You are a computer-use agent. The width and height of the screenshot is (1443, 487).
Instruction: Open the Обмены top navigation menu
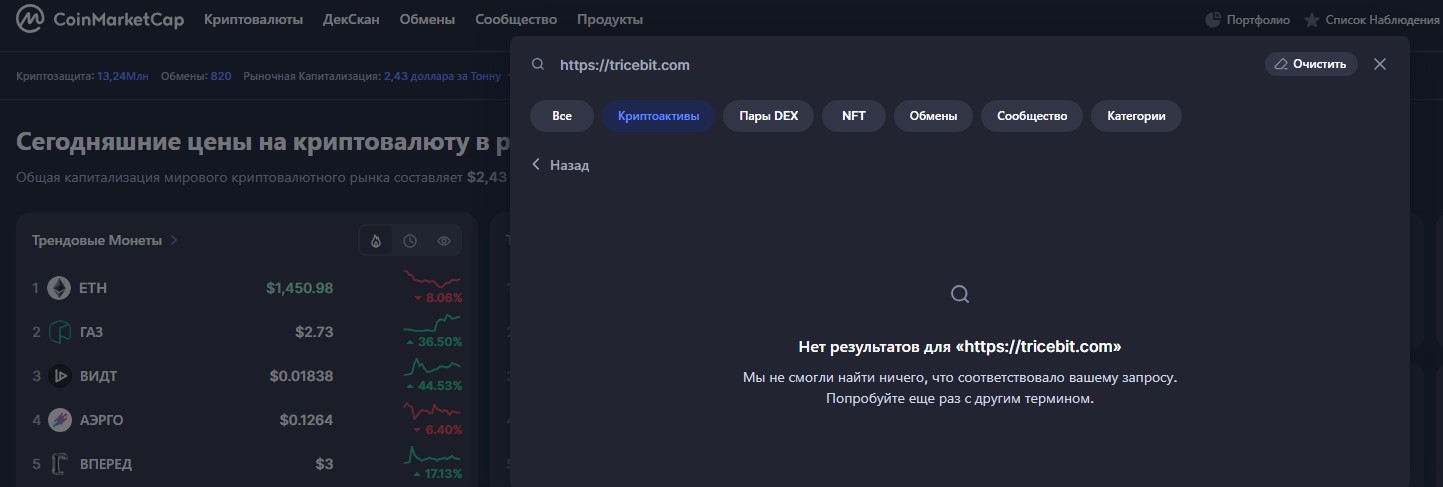[x=427, y=19]
